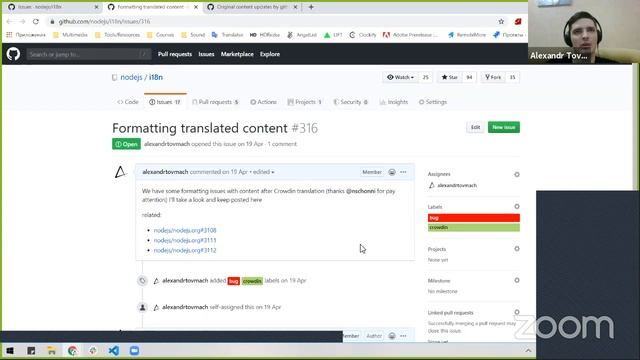This screenshot has width=640, height=360.
Task: Add reaction to second comment
Action: 392,336
